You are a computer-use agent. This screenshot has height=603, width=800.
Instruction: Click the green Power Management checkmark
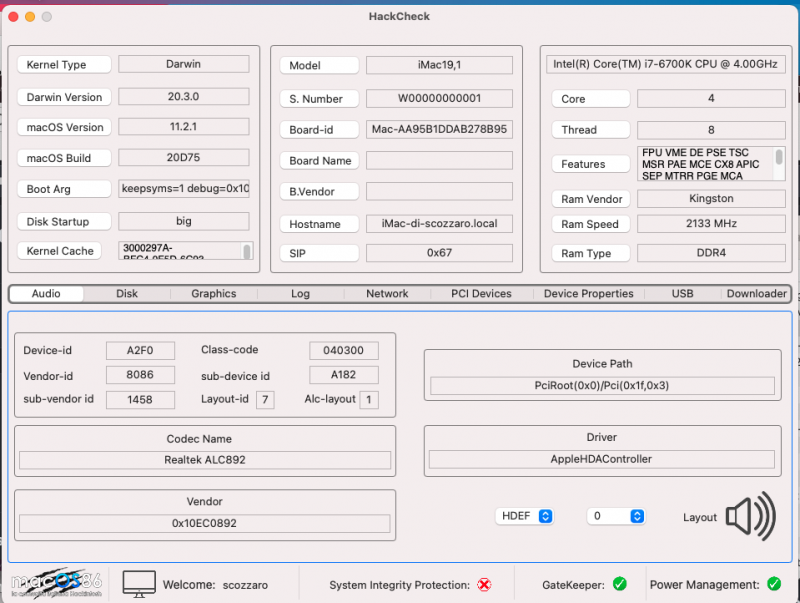[x=773, y=584]
